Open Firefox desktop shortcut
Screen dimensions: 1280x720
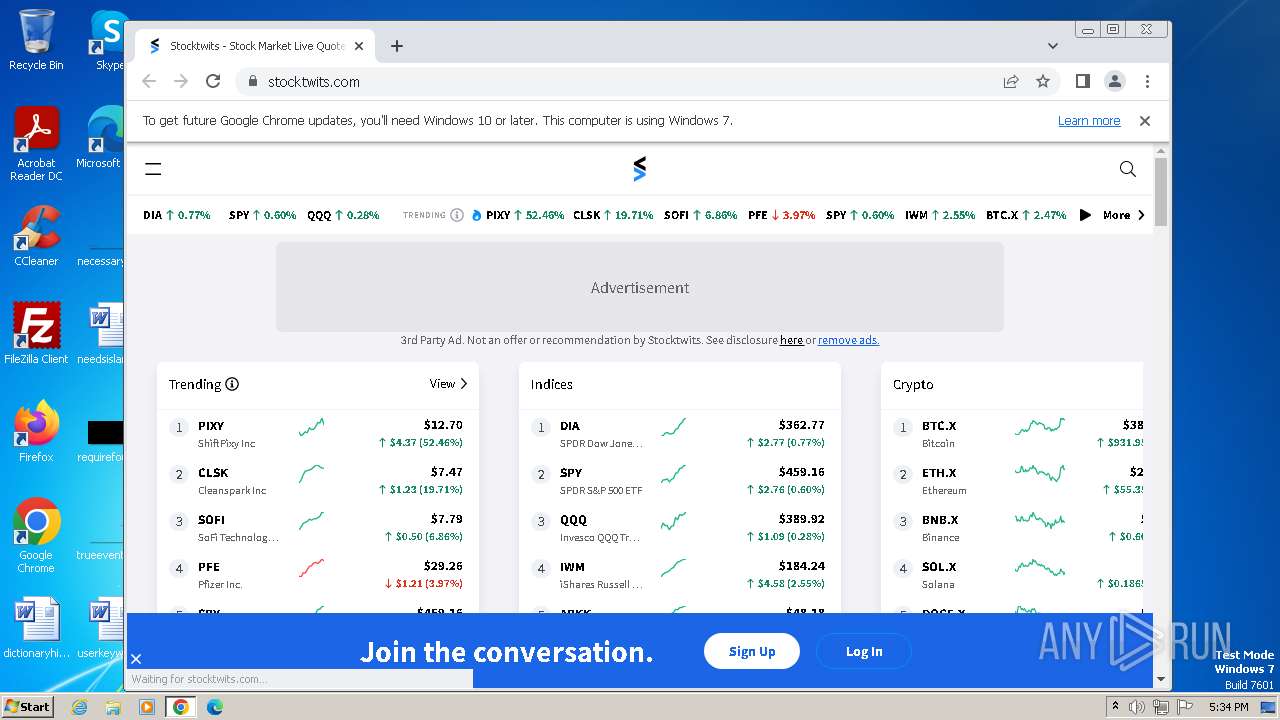[x=36, y=431]
